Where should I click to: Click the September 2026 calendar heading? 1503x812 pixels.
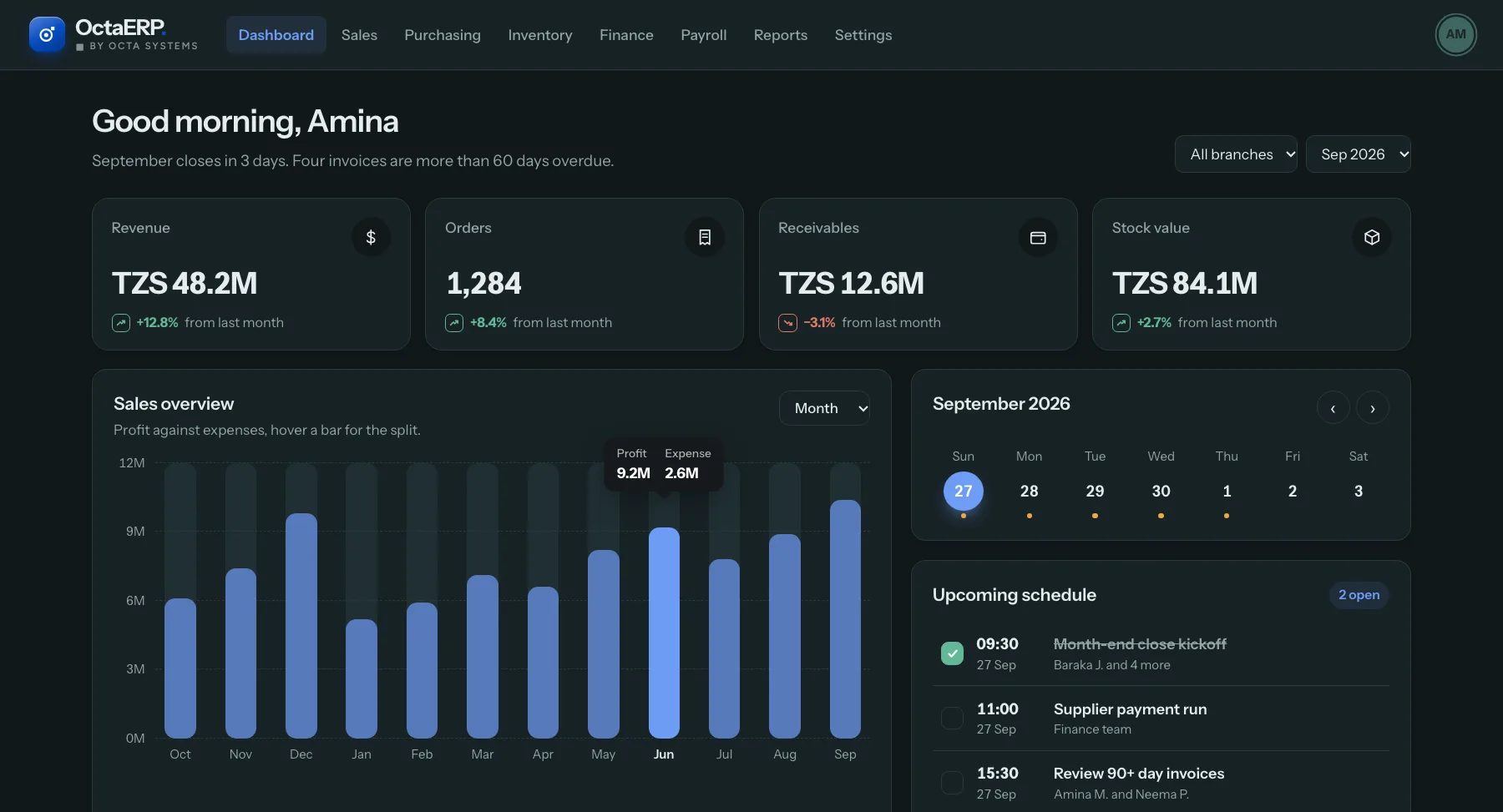coord(1001,404)
